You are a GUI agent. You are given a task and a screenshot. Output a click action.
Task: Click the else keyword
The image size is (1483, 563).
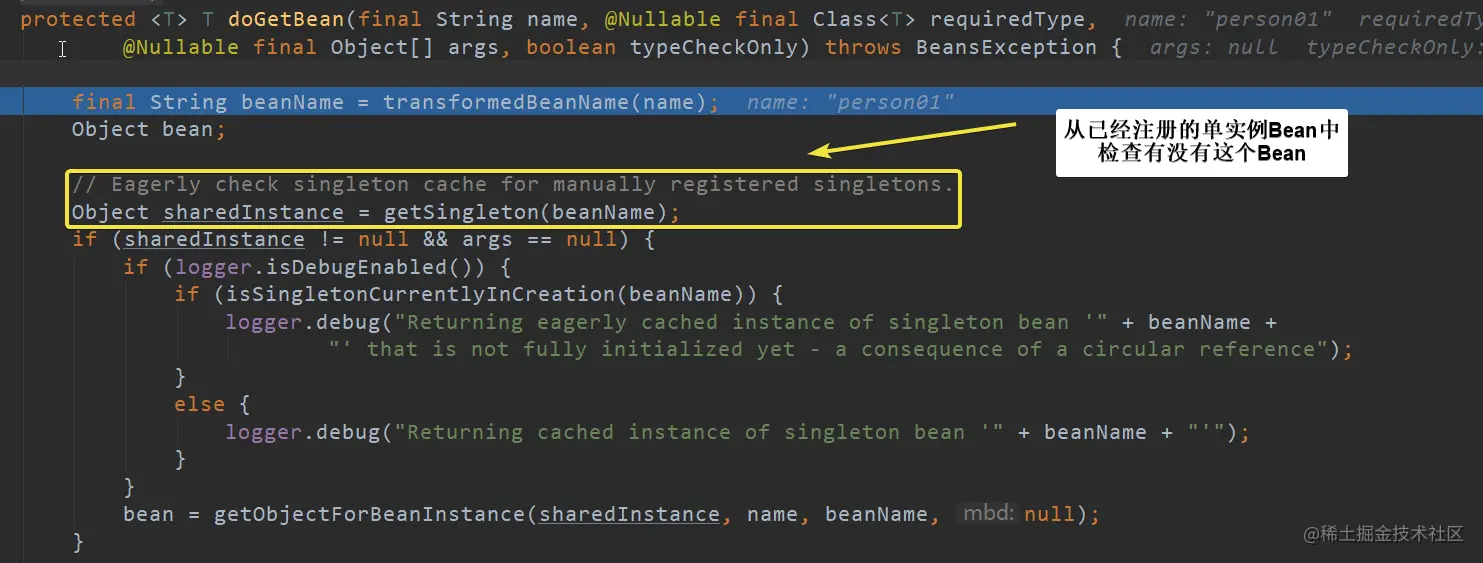tap(200, 404)
